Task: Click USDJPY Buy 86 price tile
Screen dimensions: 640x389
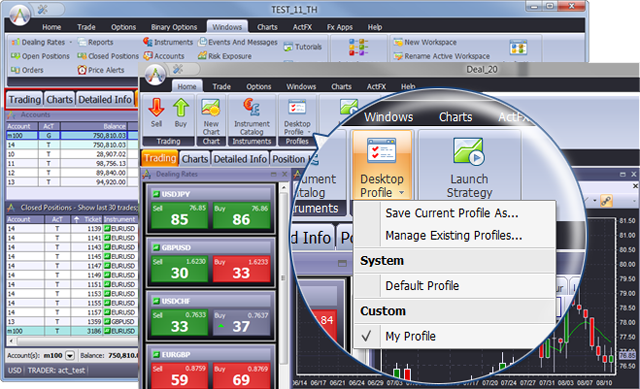Action: pyautogui.click(x=241, y=215)
